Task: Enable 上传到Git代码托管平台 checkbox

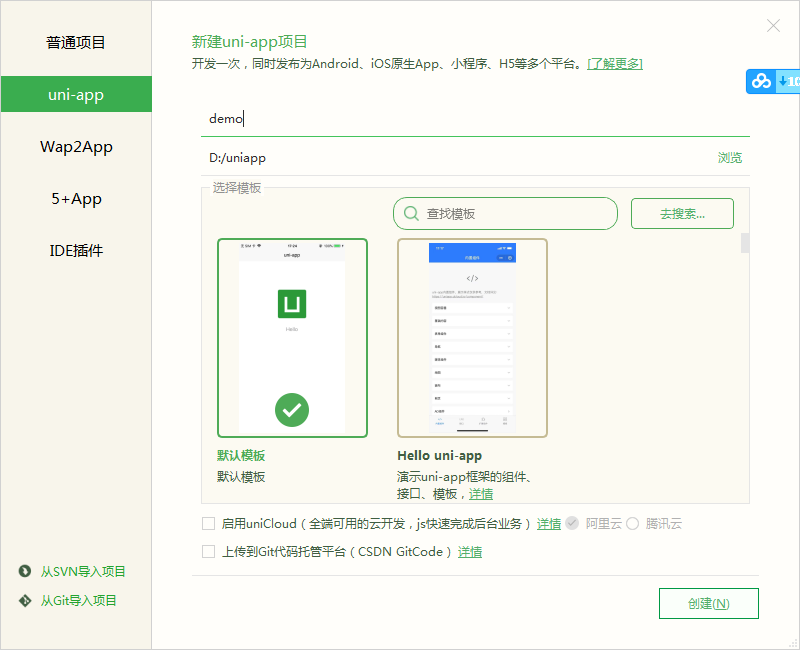Action: pyautogui.click(x=208, y=552)
